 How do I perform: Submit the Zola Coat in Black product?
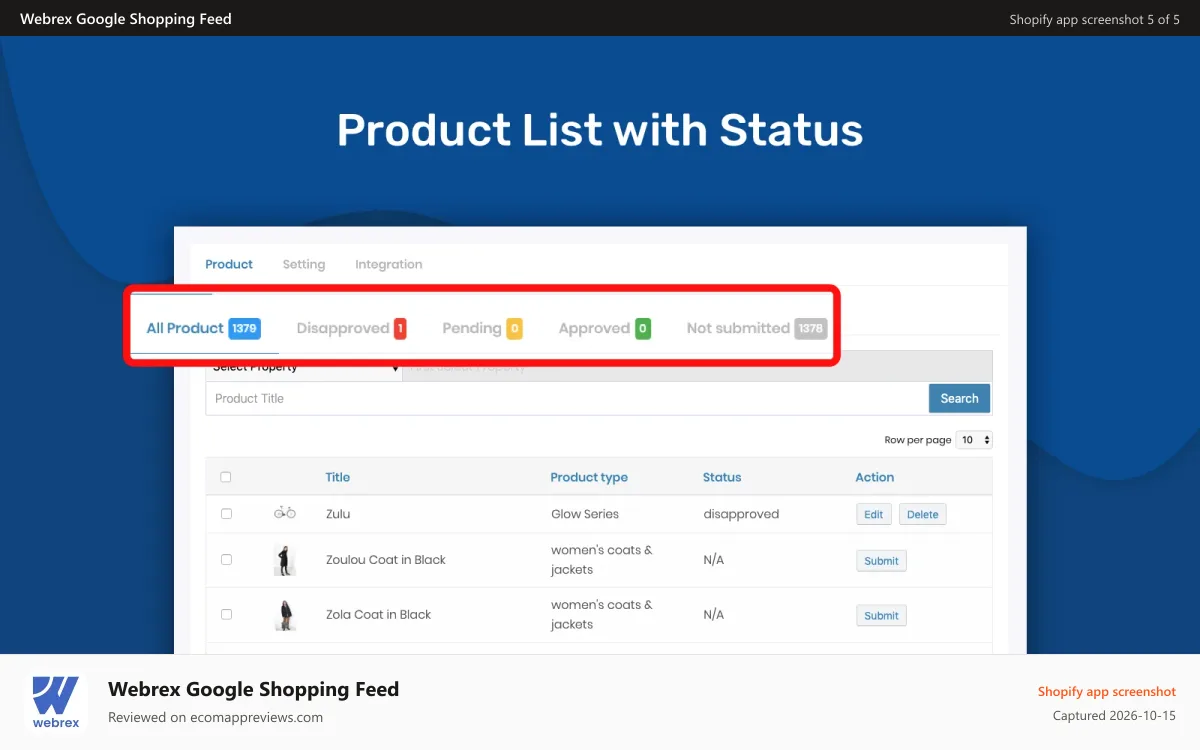coord(881,615)
